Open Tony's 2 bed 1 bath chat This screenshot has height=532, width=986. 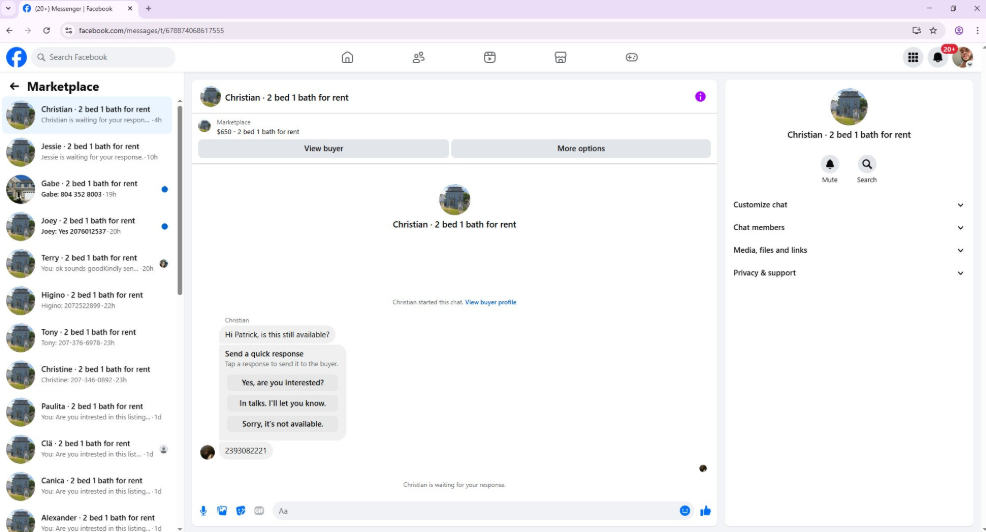pyautogui.click(x=87, y=337)
